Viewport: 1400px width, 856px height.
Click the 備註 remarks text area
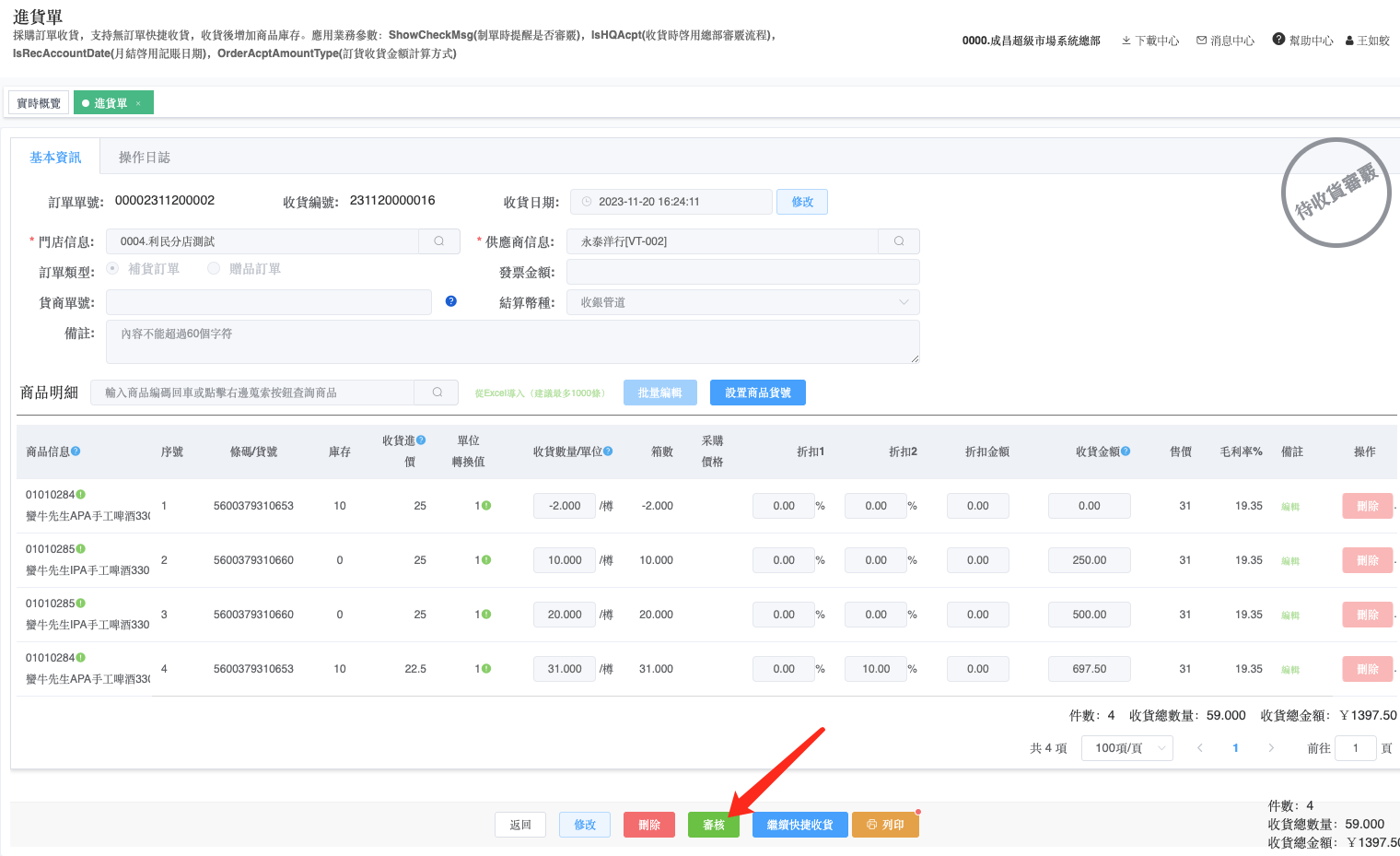click(x=512, y=341)
